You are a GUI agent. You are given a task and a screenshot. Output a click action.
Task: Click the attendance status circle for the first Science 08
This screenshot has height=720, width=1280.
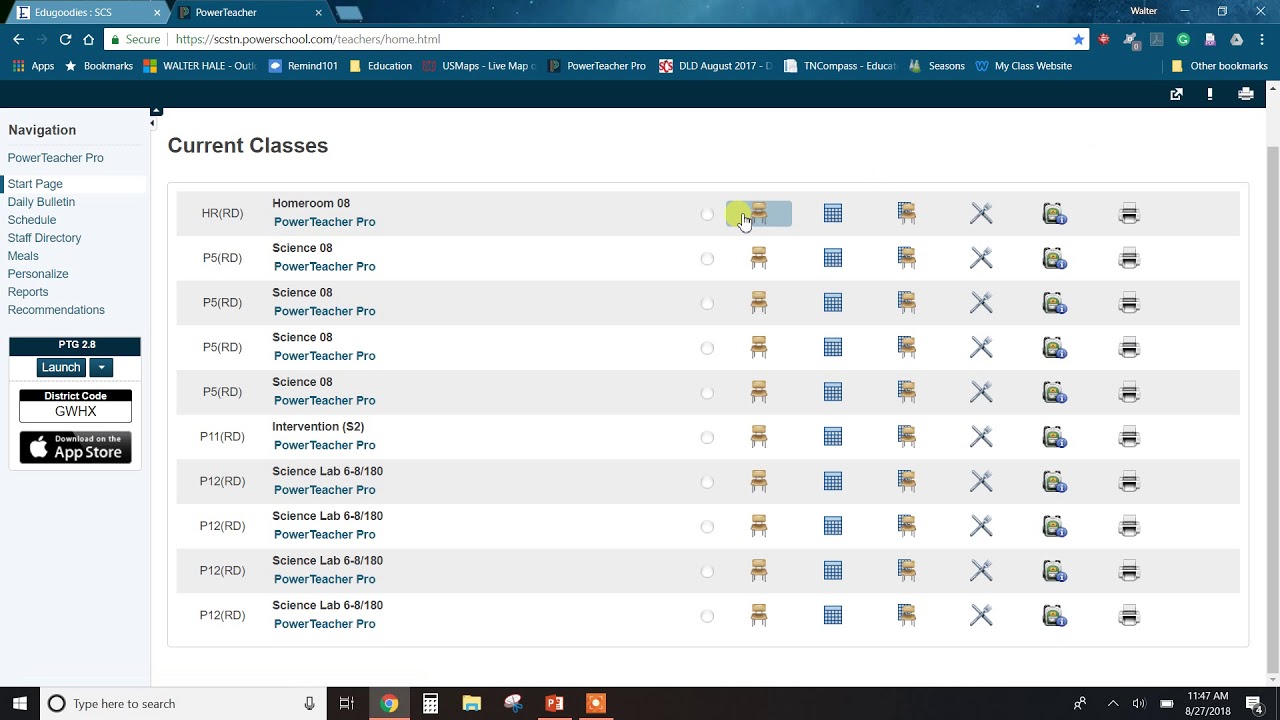(707, 259)
